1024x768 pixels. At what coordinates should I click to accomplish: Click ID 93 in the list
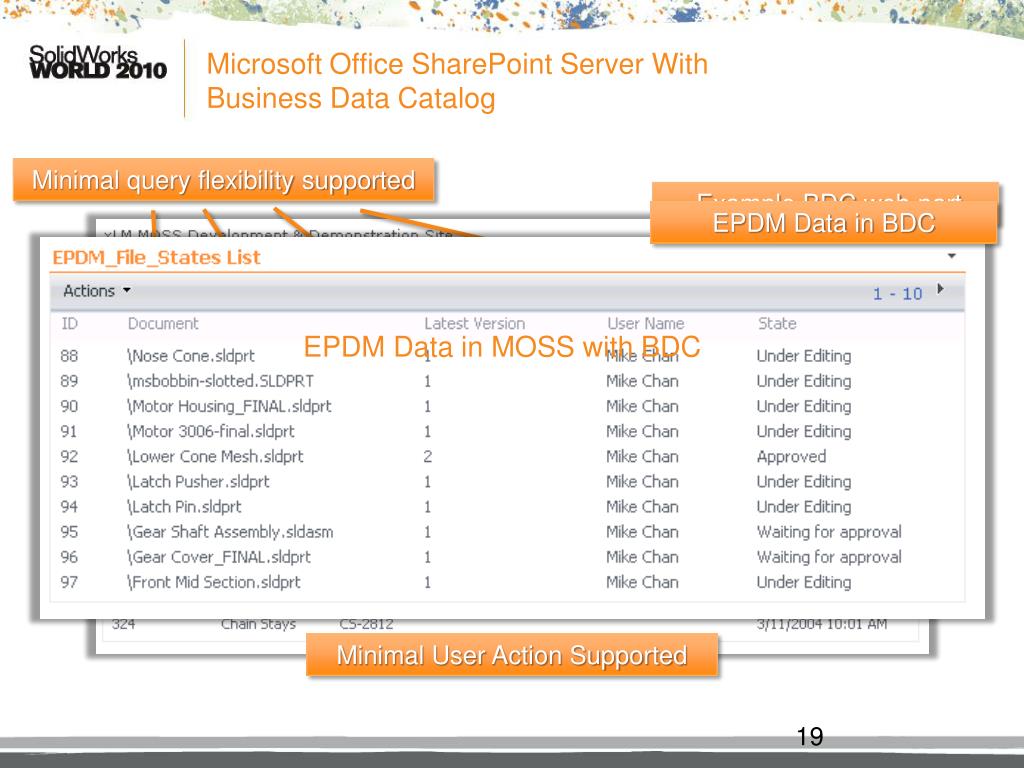coord(69,482)
